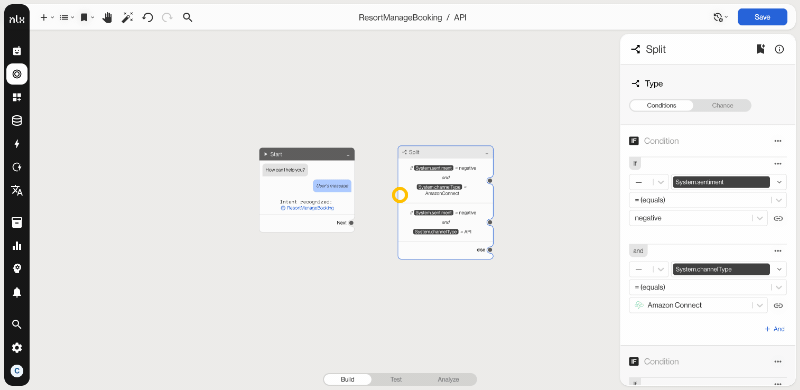Collapse the Split node
This screenshot has height=390, width=800.
tap(487, 152)
